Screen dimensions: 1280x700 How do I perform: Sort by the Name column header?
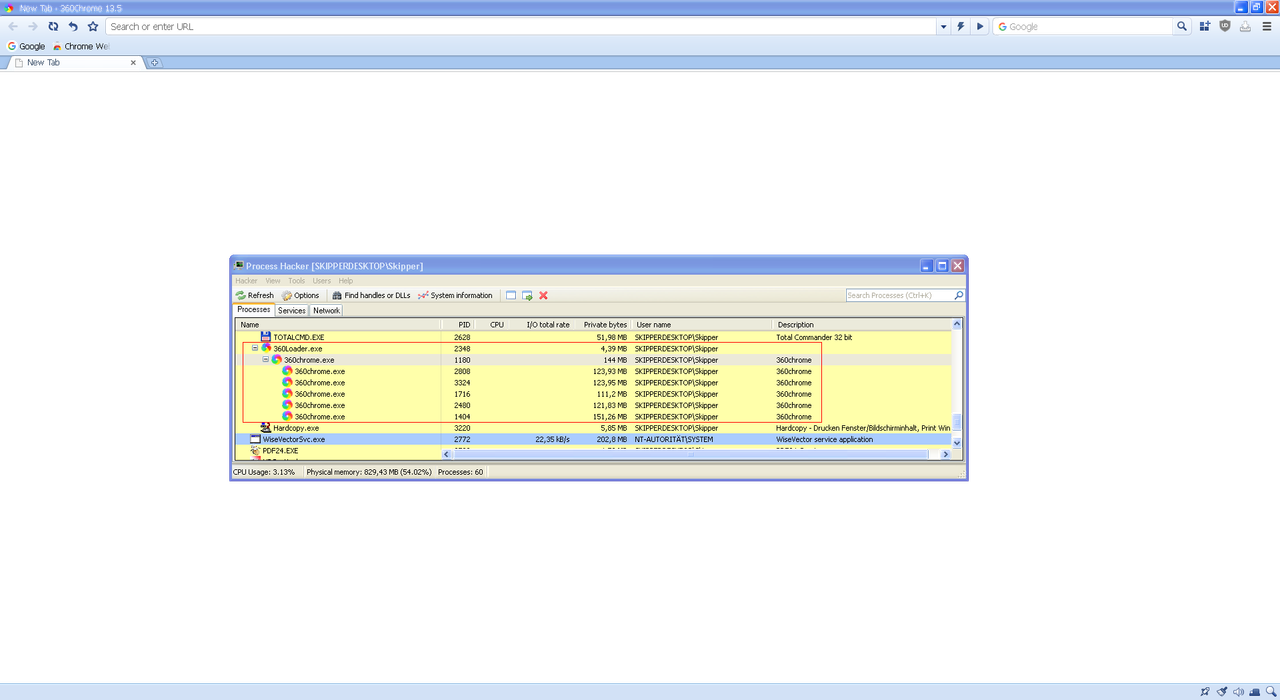point(339,325)
